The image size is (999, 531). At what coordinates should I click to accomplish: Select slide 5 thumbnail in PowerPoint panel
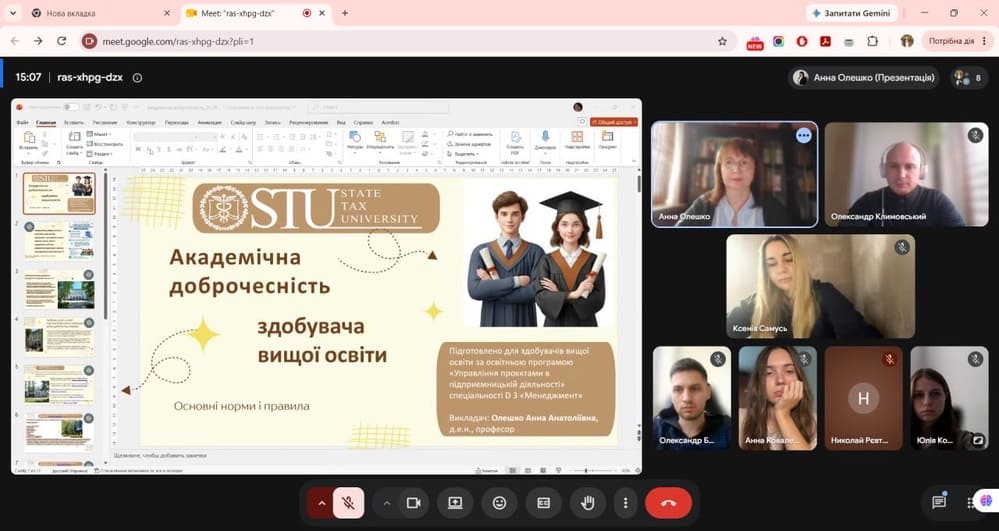(59, 384)
